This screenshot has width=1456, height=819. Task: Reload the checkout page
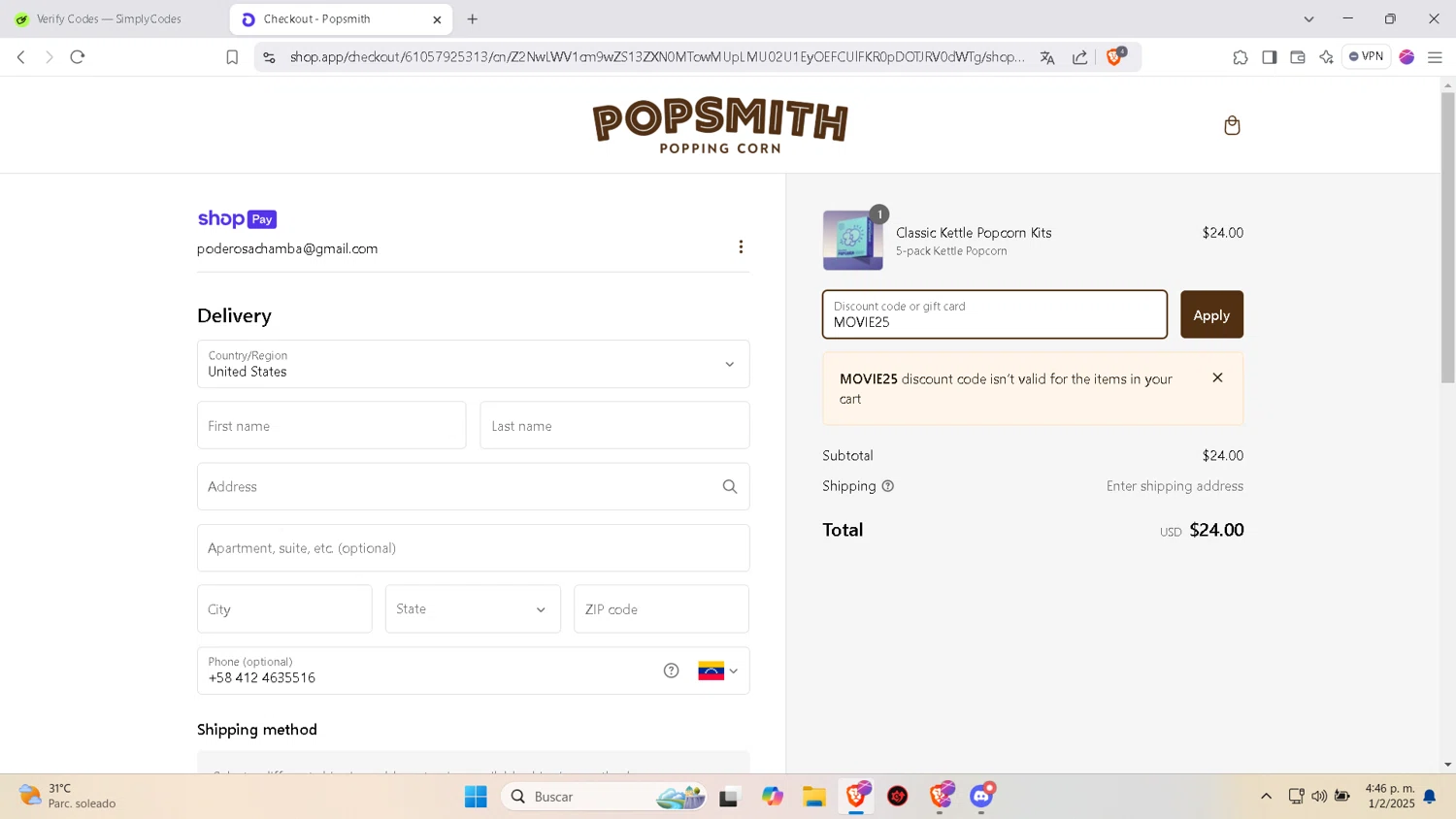coord(78,57)
